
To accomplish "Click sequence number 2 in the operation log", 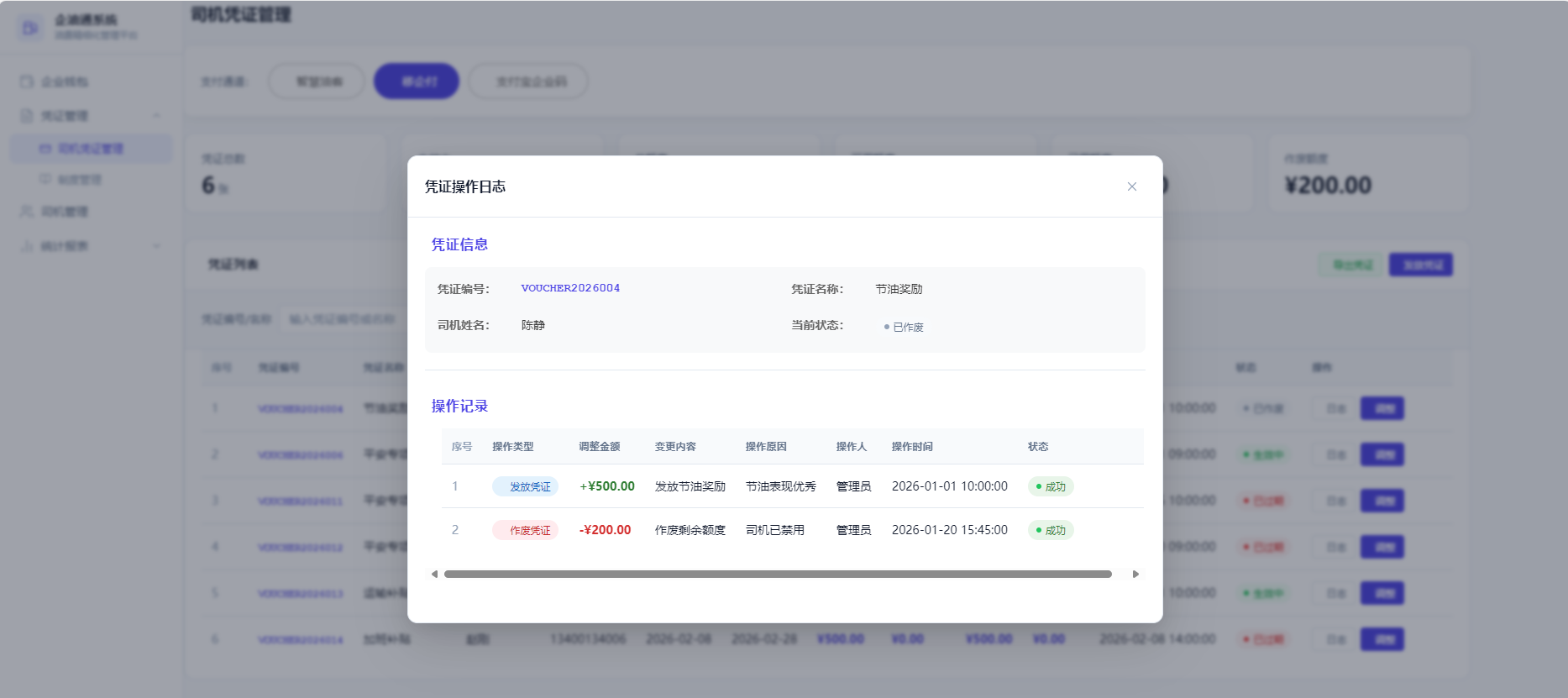I will pyautogui.click(x=455, y=530).
